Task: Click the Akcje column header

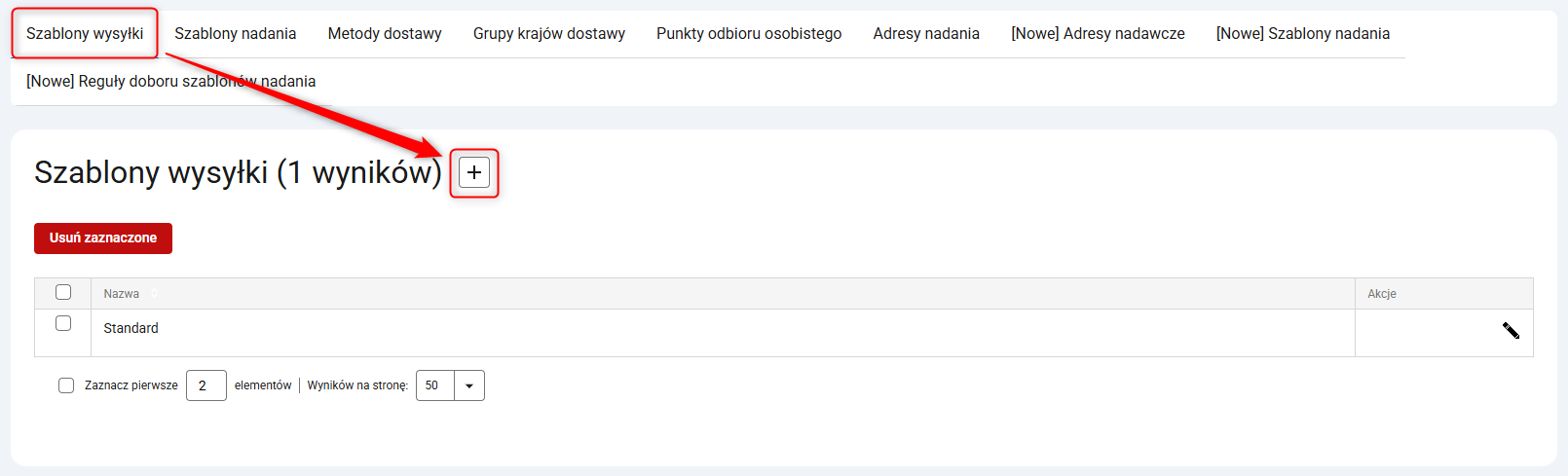Action: coord(1381,294)
